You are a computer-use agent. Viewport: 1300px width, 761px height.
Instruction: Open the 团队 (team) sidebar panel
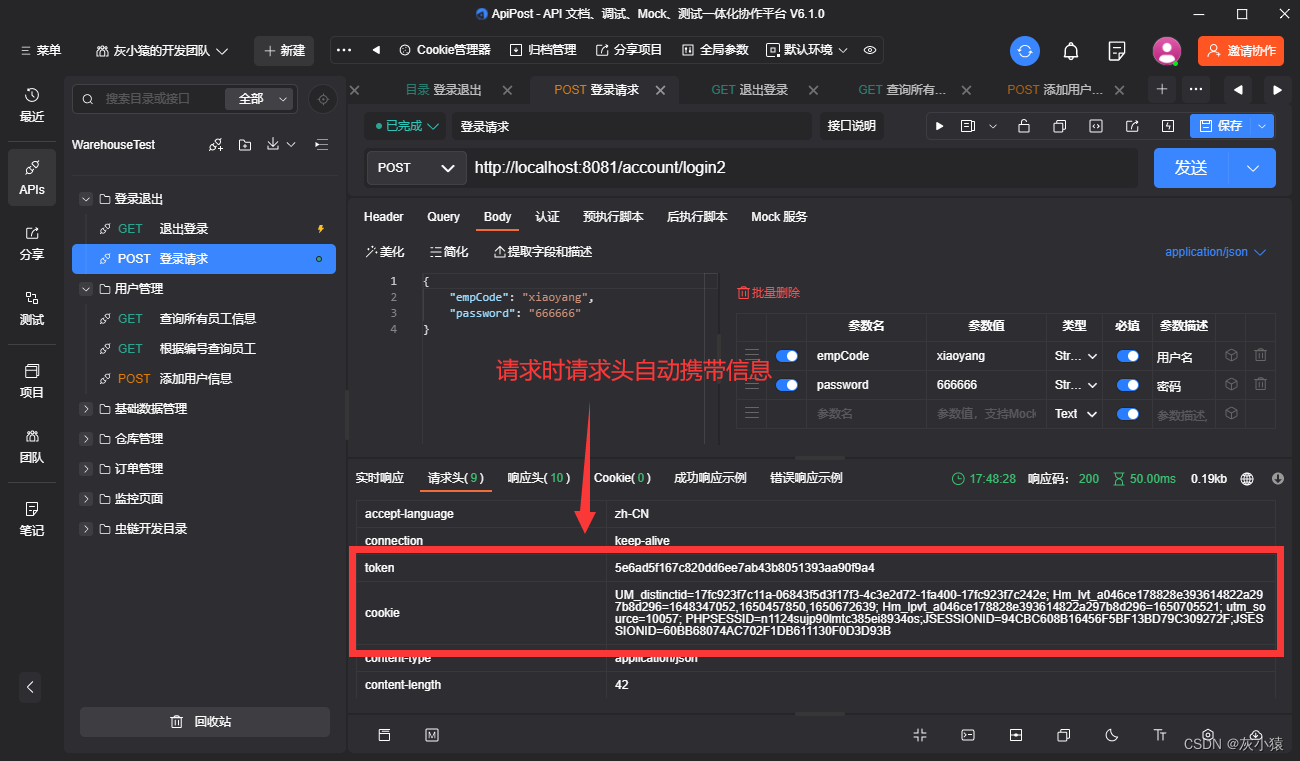[32, 447]
